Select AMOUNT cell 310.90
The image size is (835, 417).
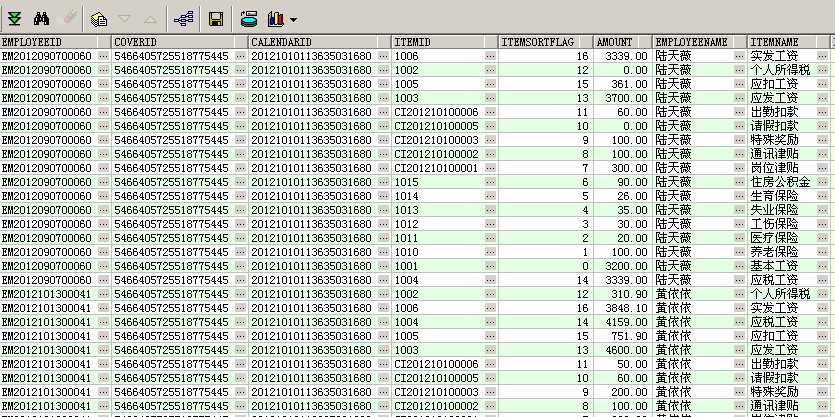[x=623, y=294]
